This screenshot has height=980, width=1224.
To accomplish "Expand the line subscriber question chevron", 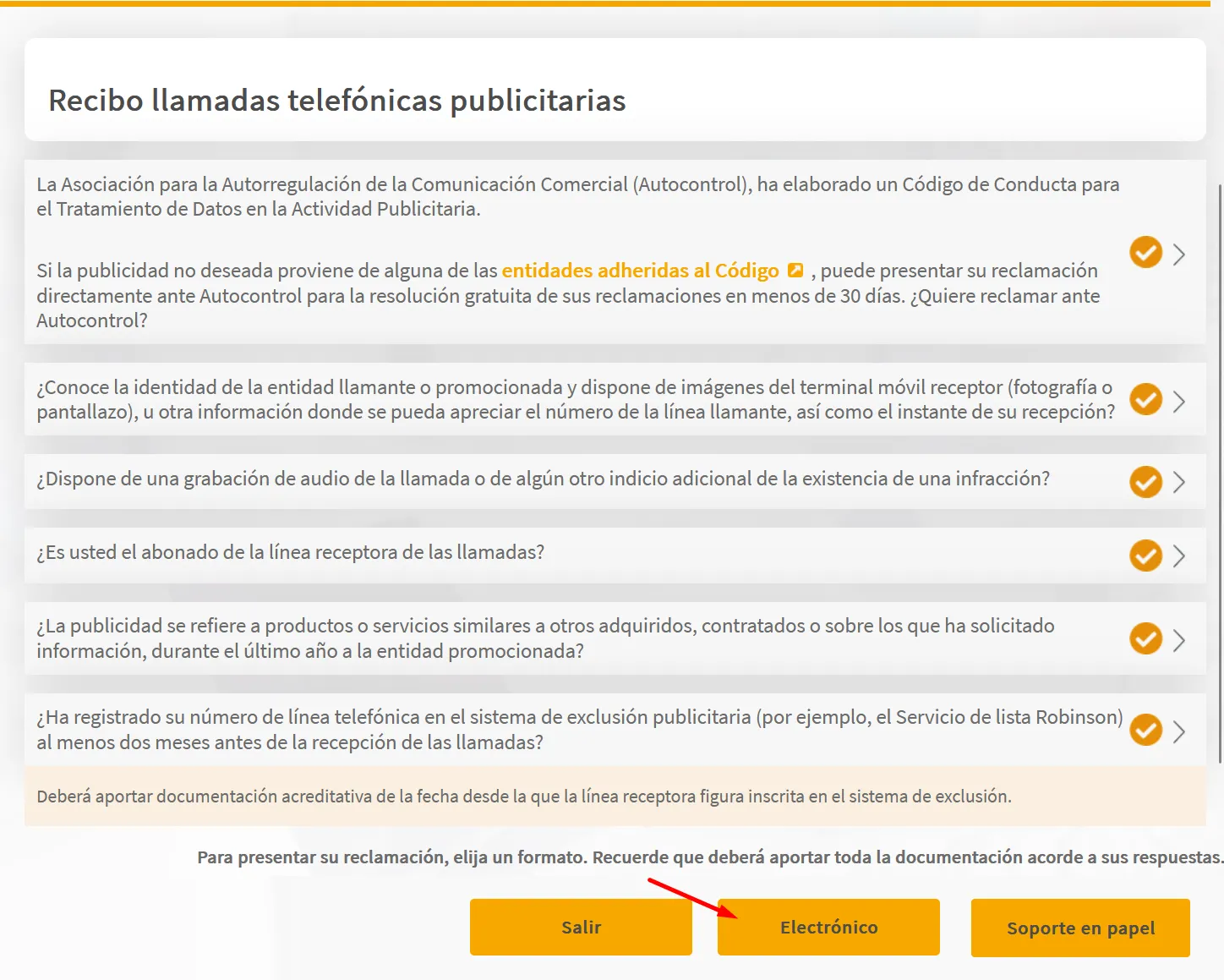I will pos(1179,556).
